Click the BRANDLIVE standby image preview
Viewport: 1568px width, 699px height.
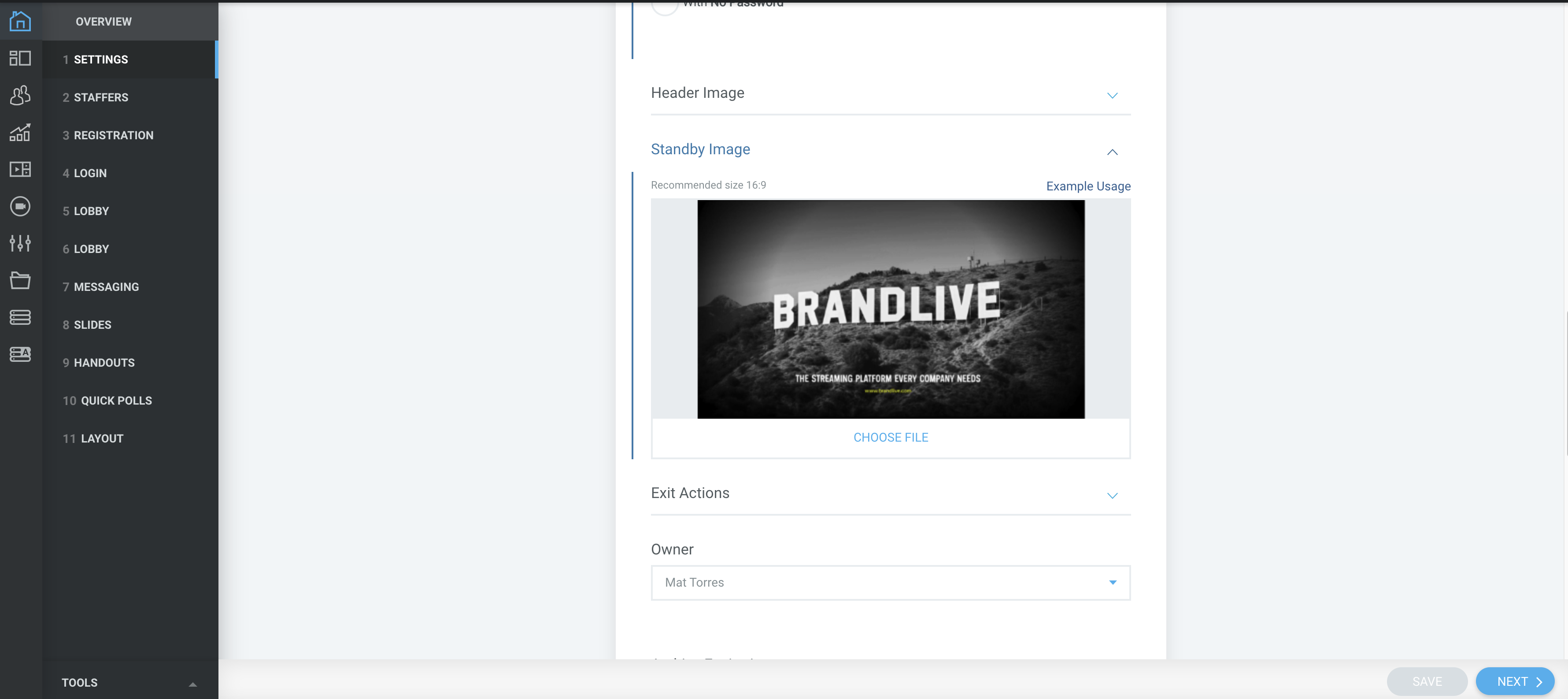891,309
